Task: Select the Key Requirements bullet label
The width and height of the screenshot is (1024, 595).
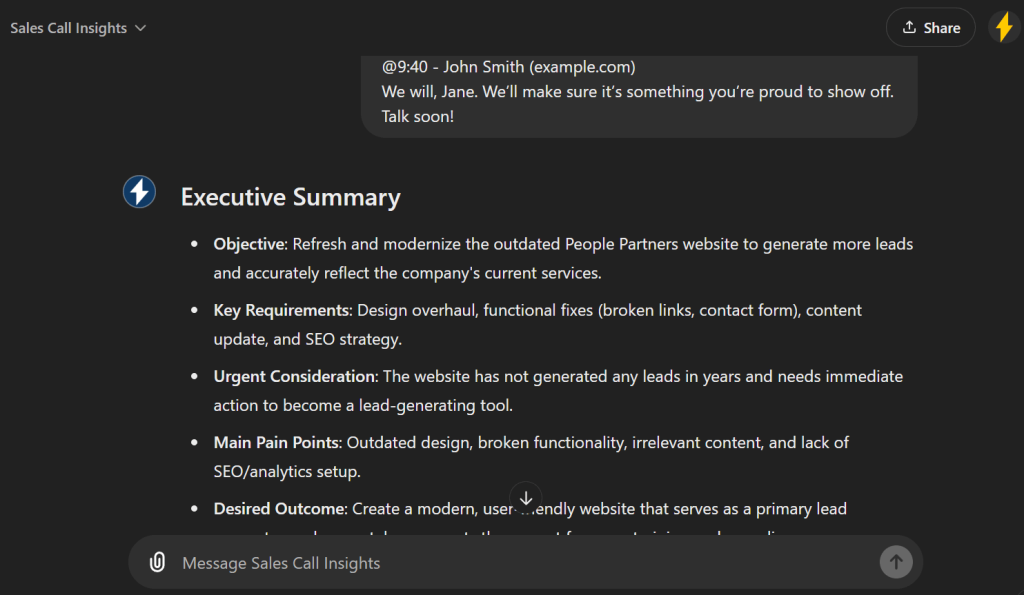Action: [282, 310]
